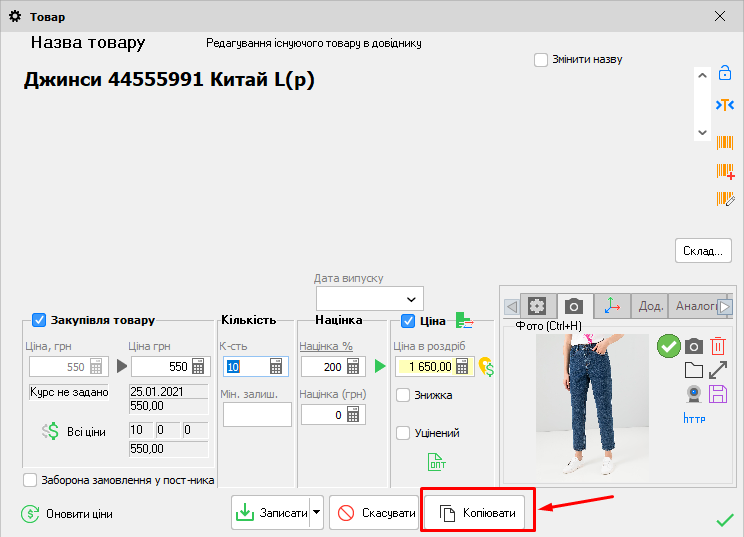Save the photo with the purple floppy icon
744x537 pixels.
[718, 394]
